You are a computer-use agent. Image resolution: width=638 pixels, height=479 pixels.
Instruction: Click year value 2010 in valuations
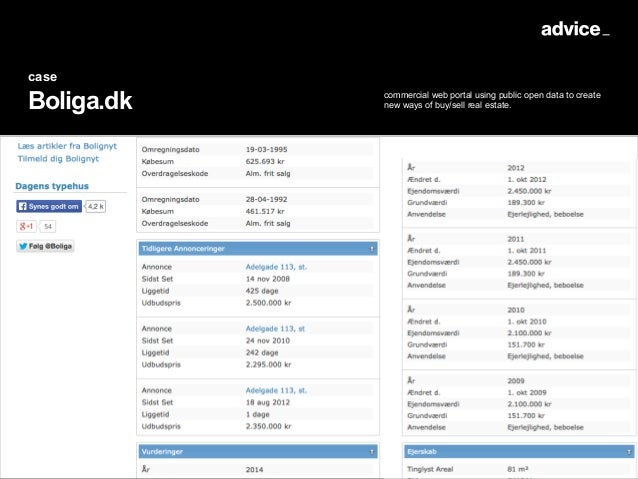point(516,310)
